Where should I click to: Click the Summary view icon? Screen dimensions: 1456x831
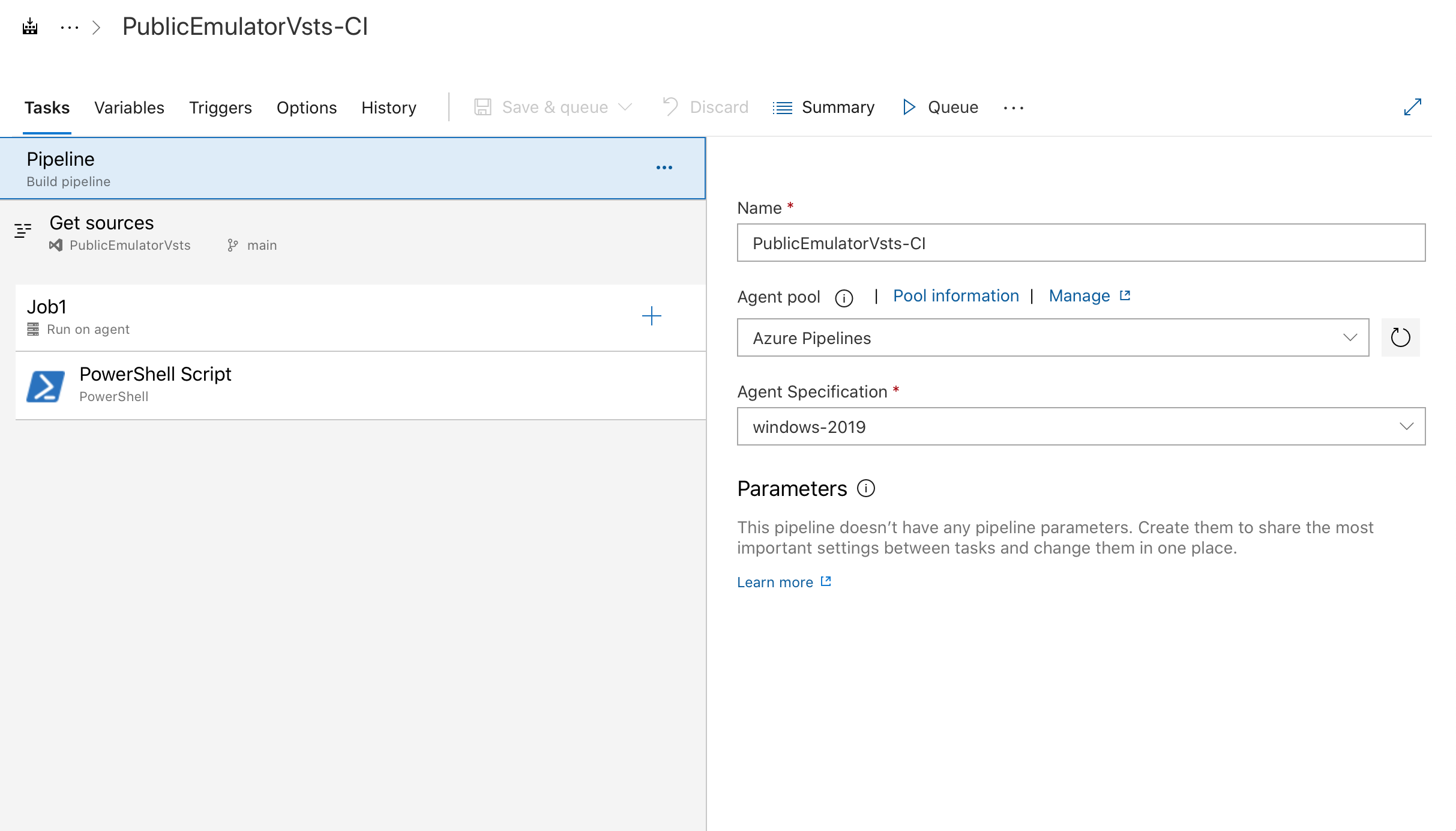point(783,107)
